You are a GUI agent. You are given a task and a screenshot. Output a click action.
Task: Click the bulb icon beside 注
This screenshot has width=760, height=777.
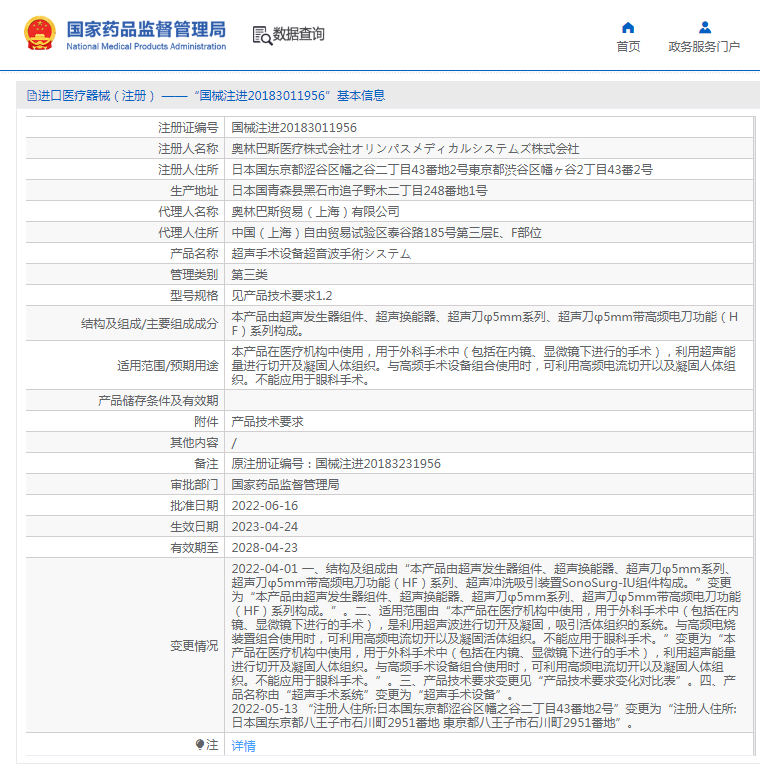coord(200,744)
